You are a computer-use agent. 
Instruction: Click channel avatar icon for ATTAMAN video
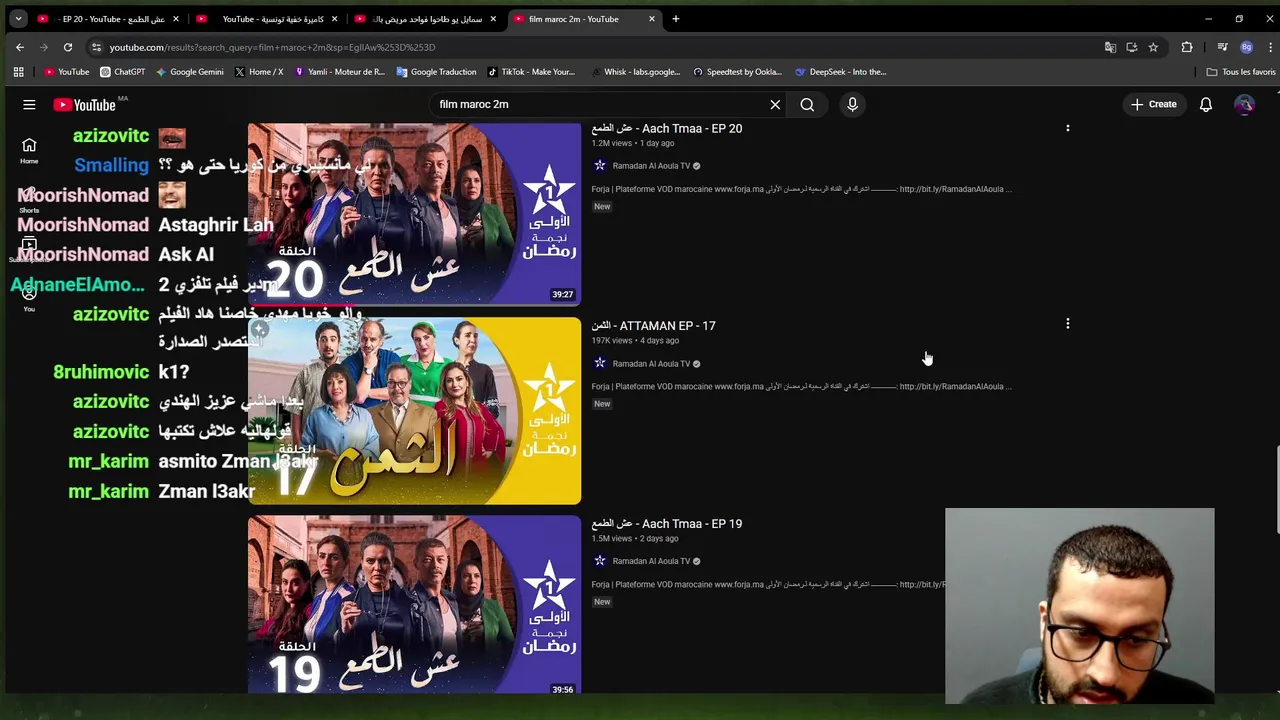pos(599,364)
